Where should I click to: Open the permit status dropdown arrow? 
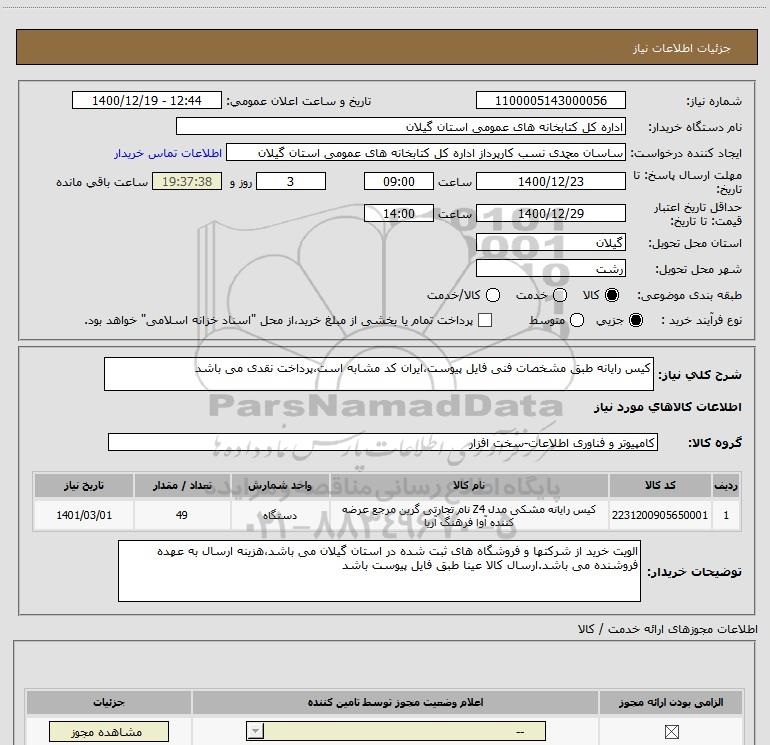click(x=255, y=731)
